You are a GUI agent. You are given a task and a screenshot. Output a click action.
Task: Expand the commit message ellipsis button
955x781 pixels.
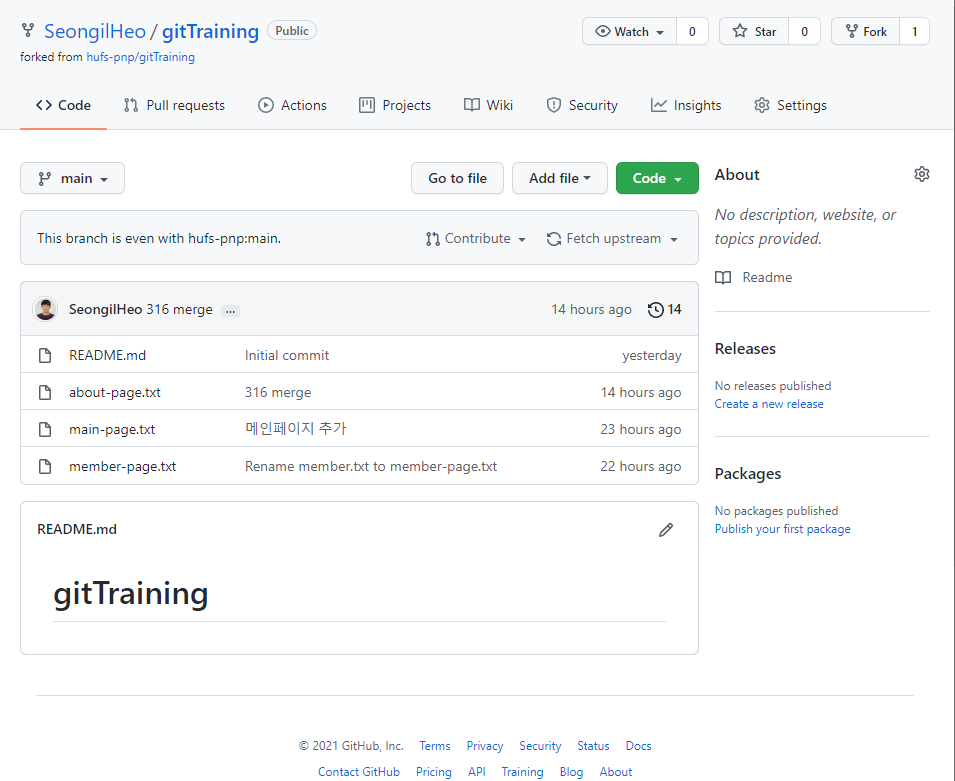pos(230,311)
